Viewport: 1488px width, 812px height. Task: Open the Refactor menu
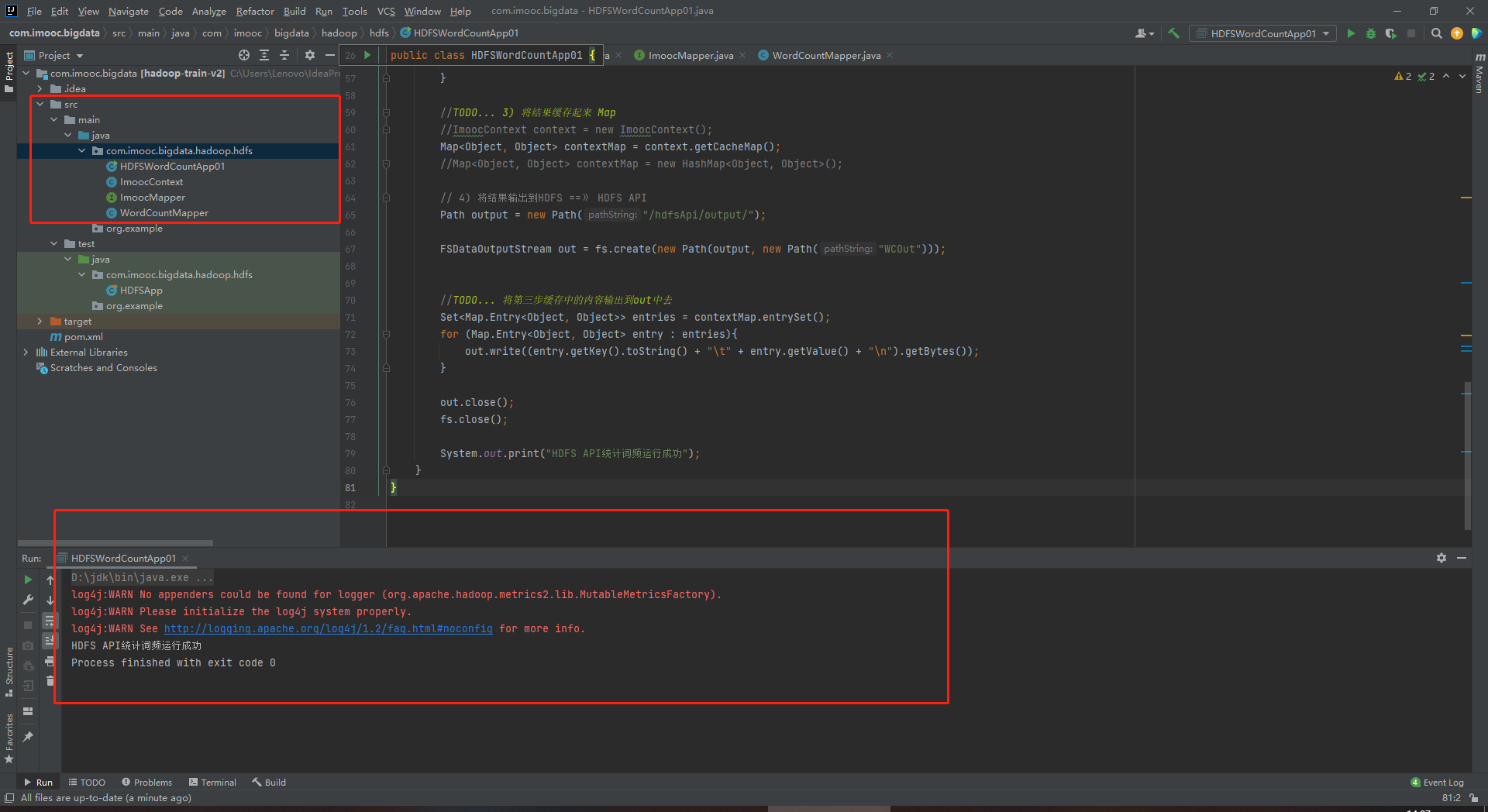[x=255, y=11]
